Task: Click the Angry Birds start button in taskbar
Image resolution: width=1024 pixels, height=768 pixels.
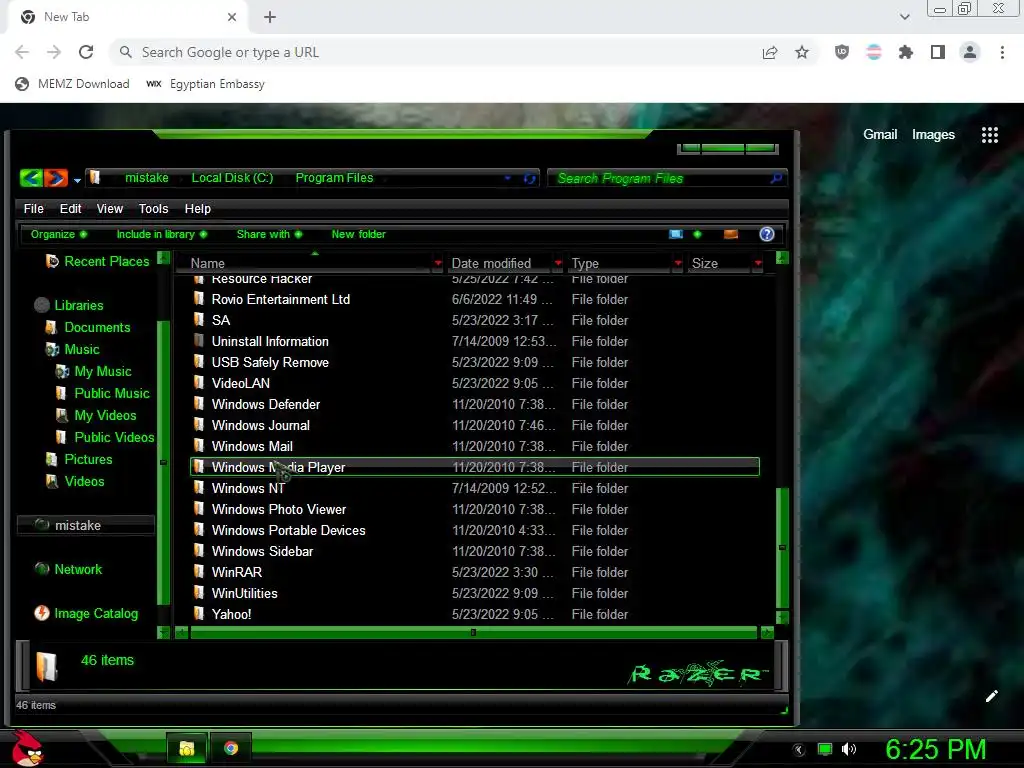Action: pos(27,748)
